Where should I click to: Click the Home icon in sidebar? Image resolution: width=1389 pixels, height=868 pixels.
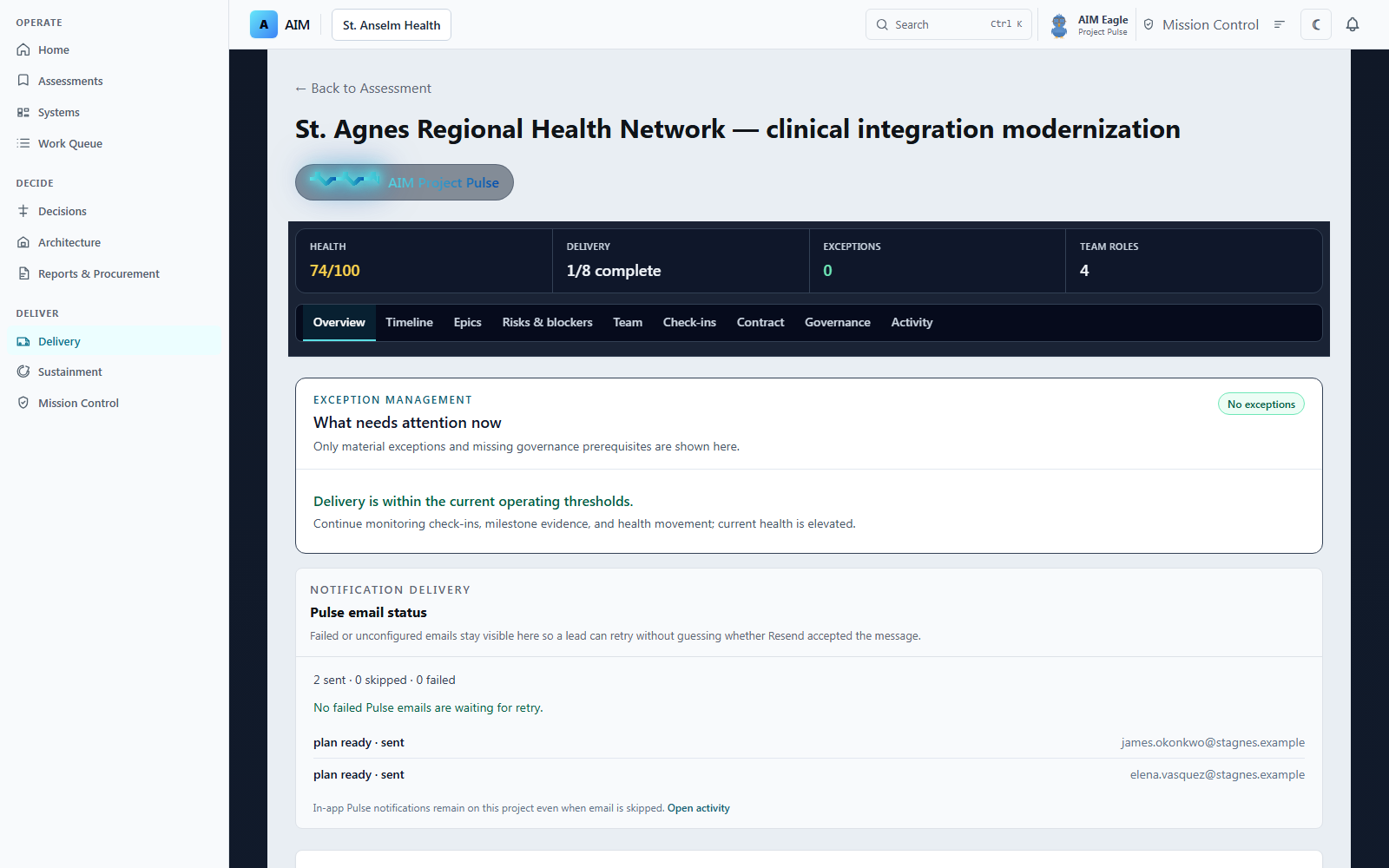pyautogui.click(x=23, y=49)
